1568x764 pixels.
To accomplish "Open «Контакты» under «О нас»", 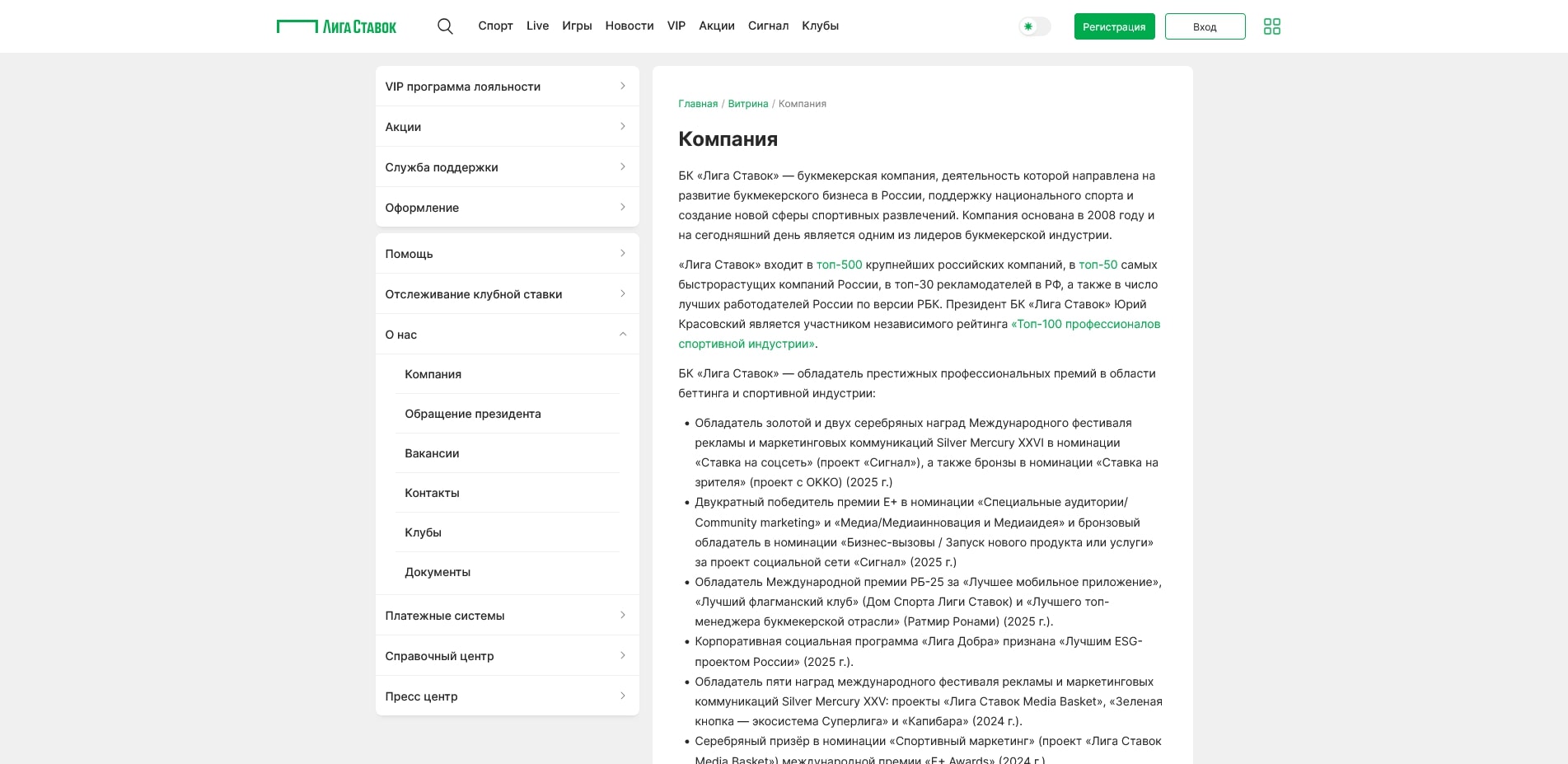I will click(431, 492).
